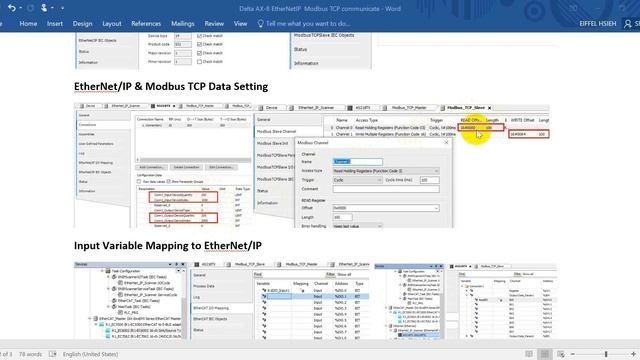Select the connections screenshot with red-boxed parameters

[163, 165]
